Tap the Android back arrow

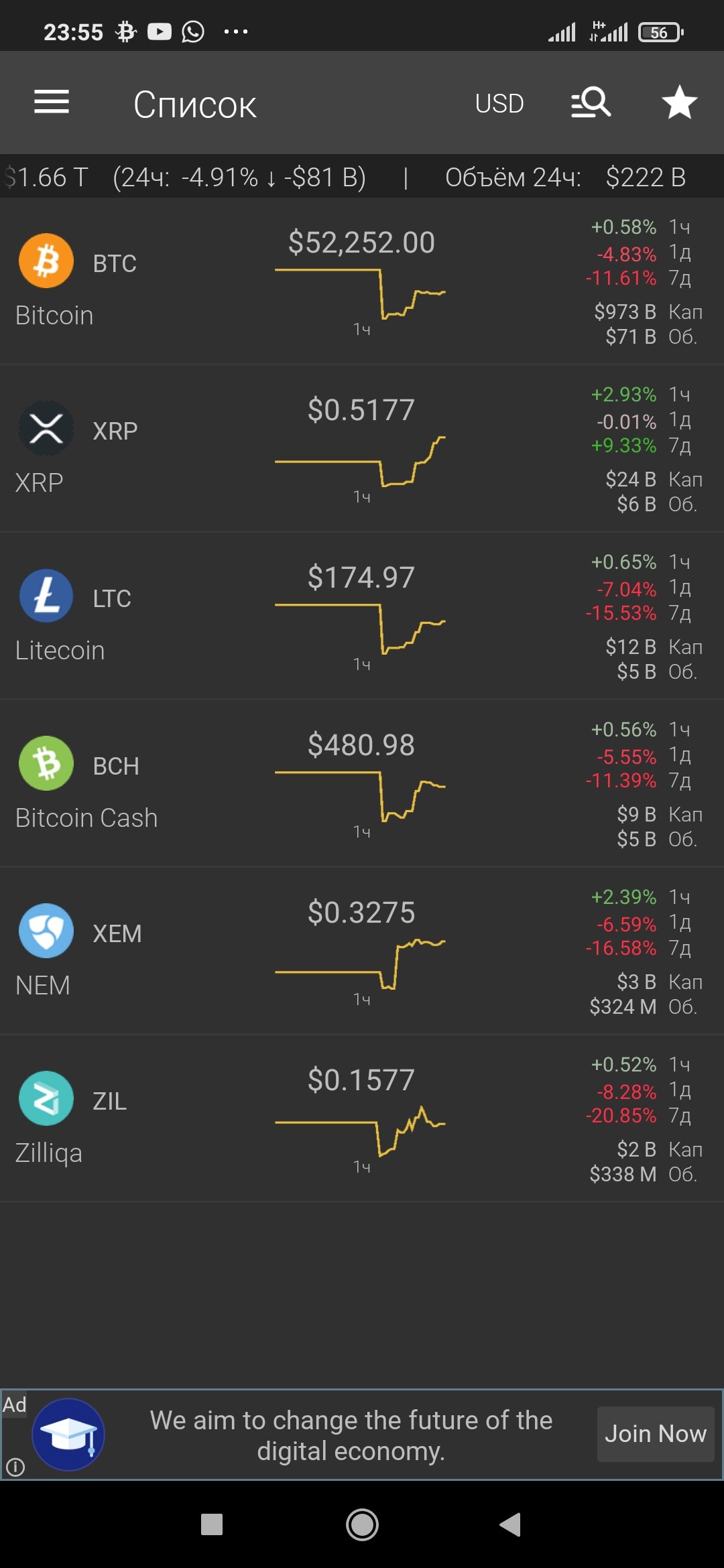[510, 1524]
